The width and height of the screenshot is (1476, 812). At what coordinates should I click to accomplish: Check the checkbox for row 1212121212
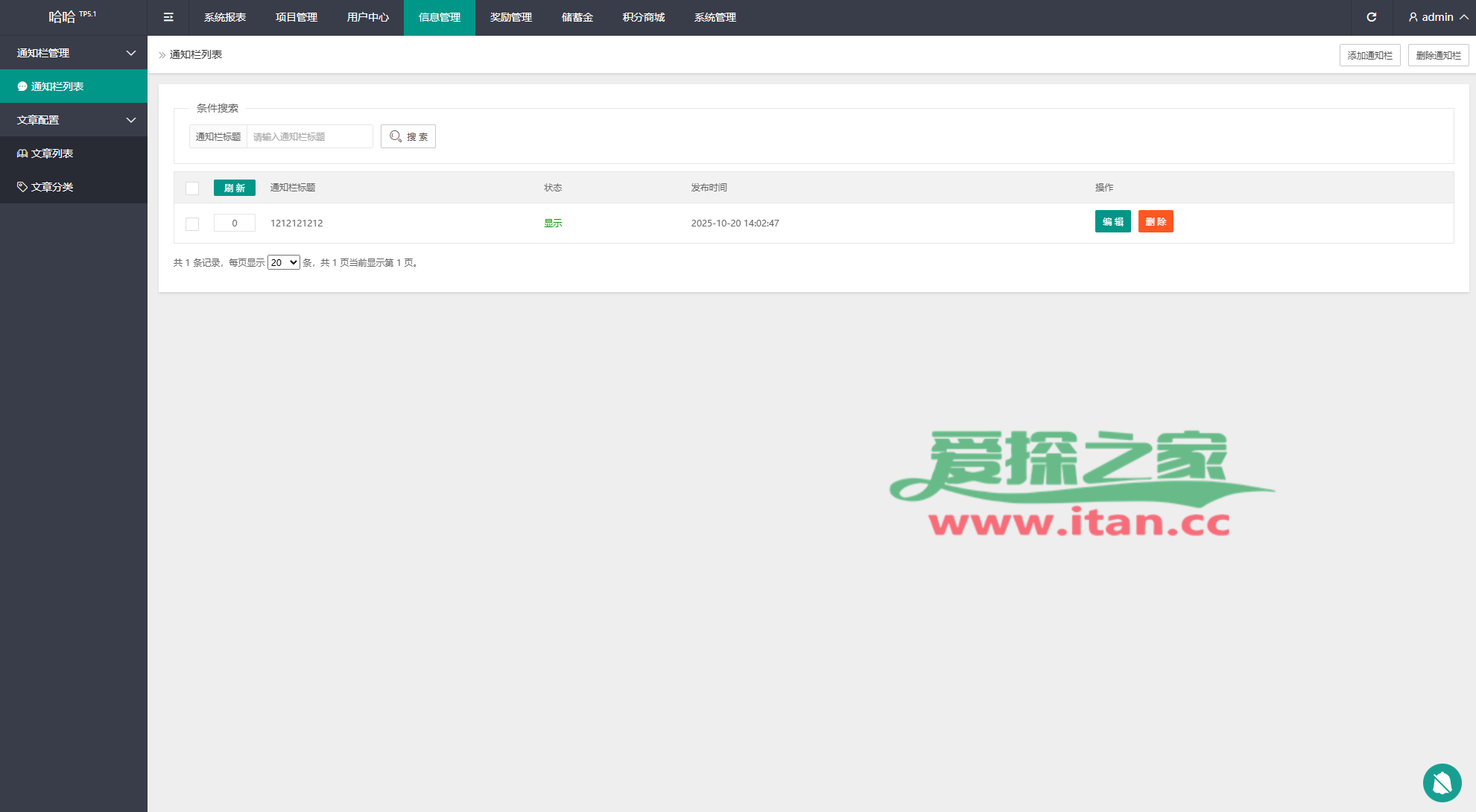[x=192, y=223]
